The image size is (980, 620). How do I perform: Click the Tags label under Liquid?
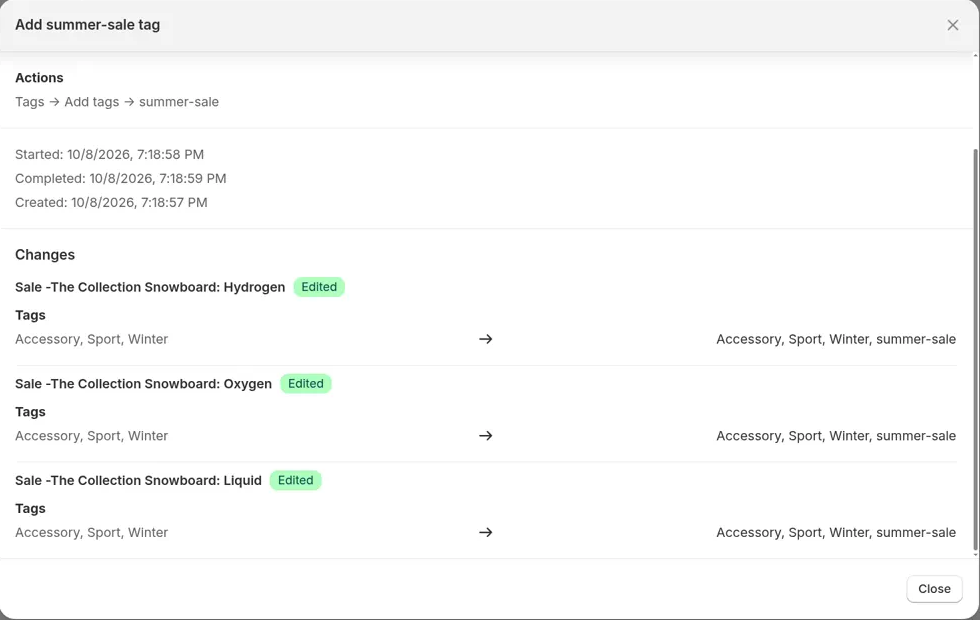(x=30, y=508)
